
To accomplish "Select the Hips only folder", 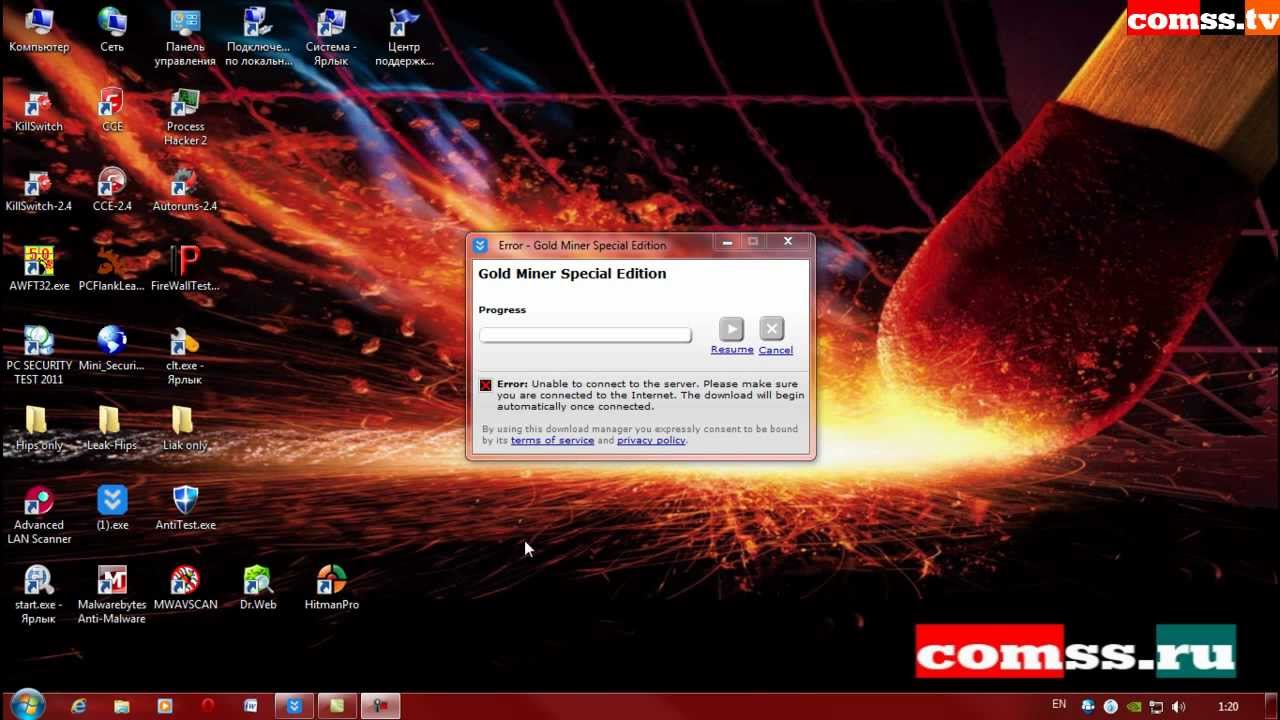I will pyautogui.click(x=38, y=428).
